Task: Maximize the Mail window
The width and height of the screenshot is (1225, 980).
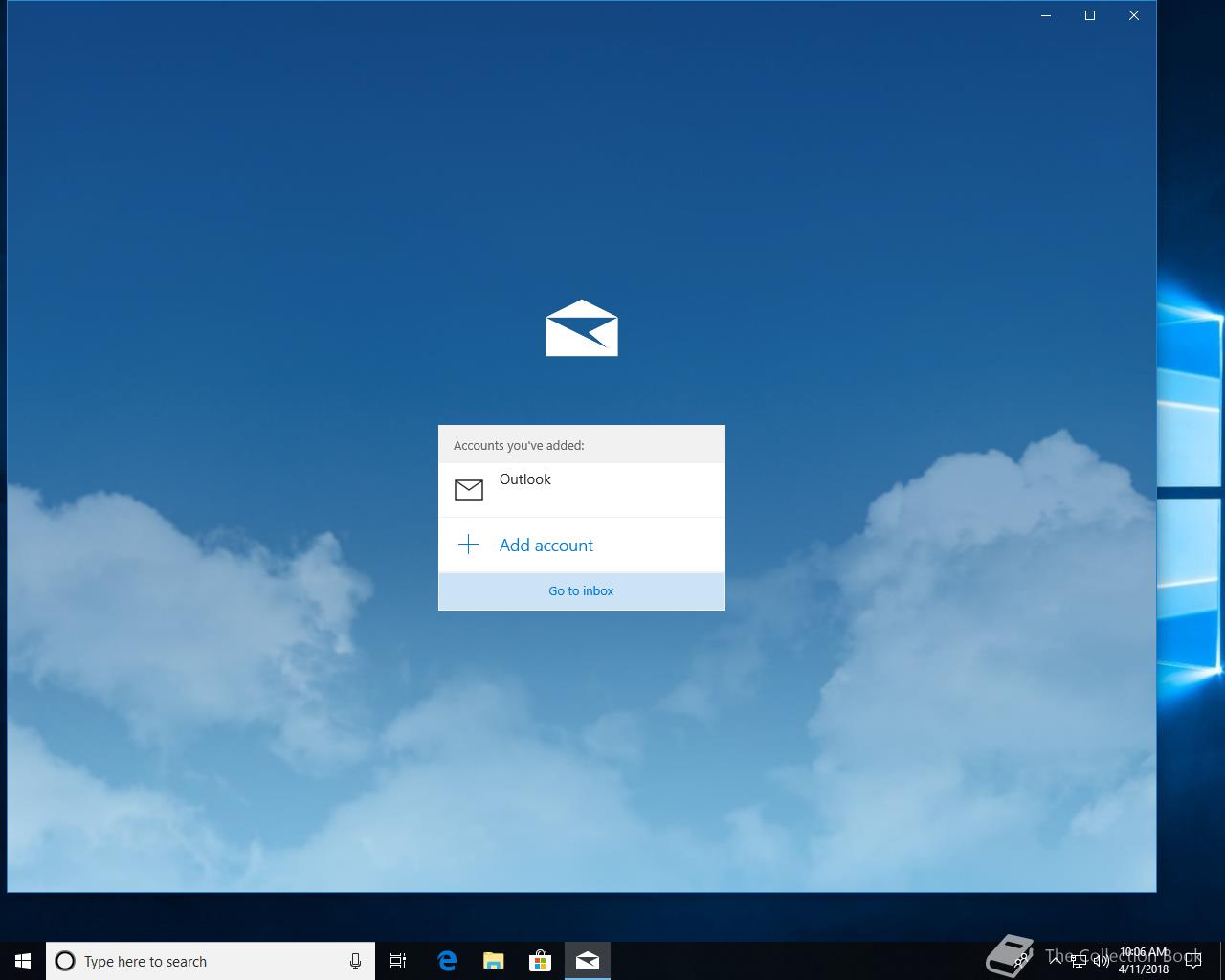Action: [1090, 15]
